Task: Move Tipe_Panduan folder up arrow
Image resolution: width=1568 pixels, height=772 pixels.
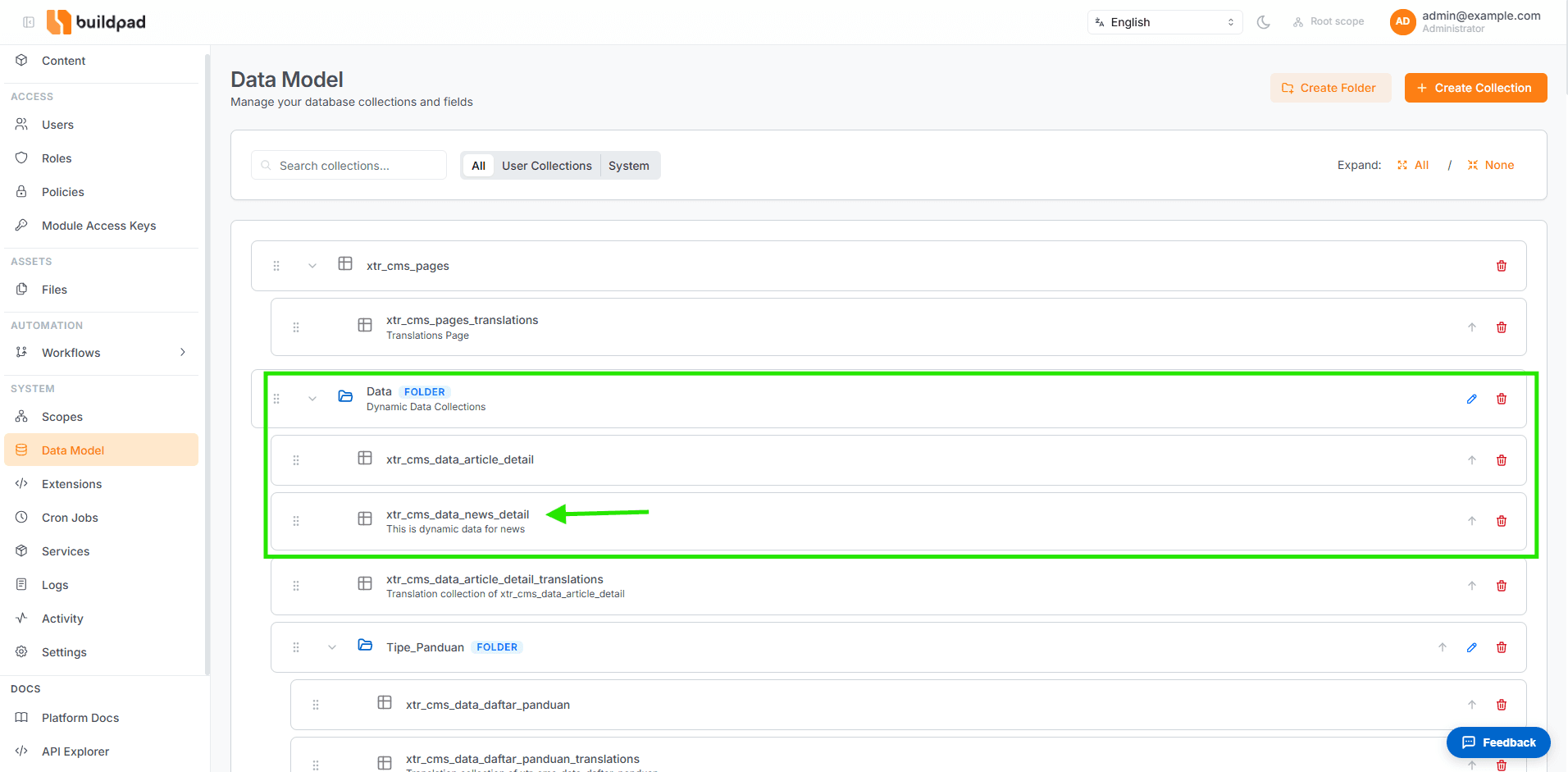Action: (1443, 647)
